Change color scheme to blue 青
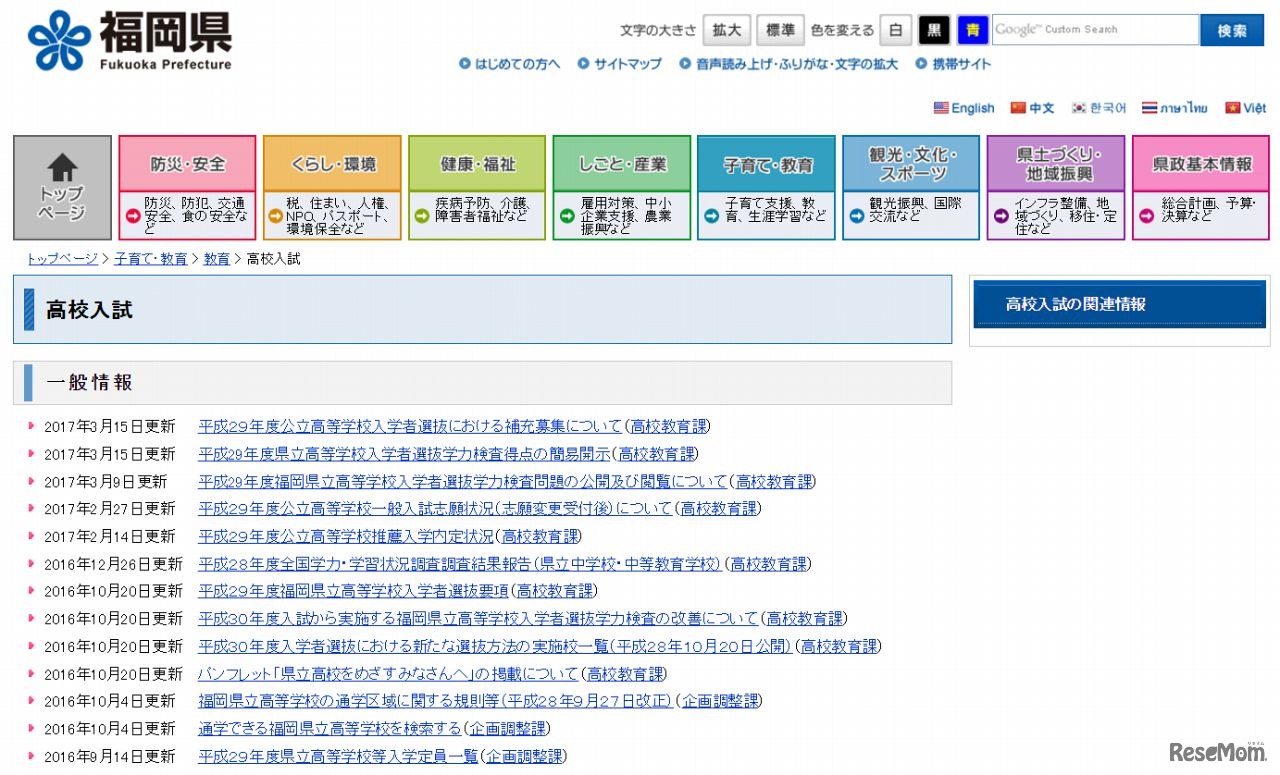The height and width of the screenshot is (775, 1280). [972, 30]
